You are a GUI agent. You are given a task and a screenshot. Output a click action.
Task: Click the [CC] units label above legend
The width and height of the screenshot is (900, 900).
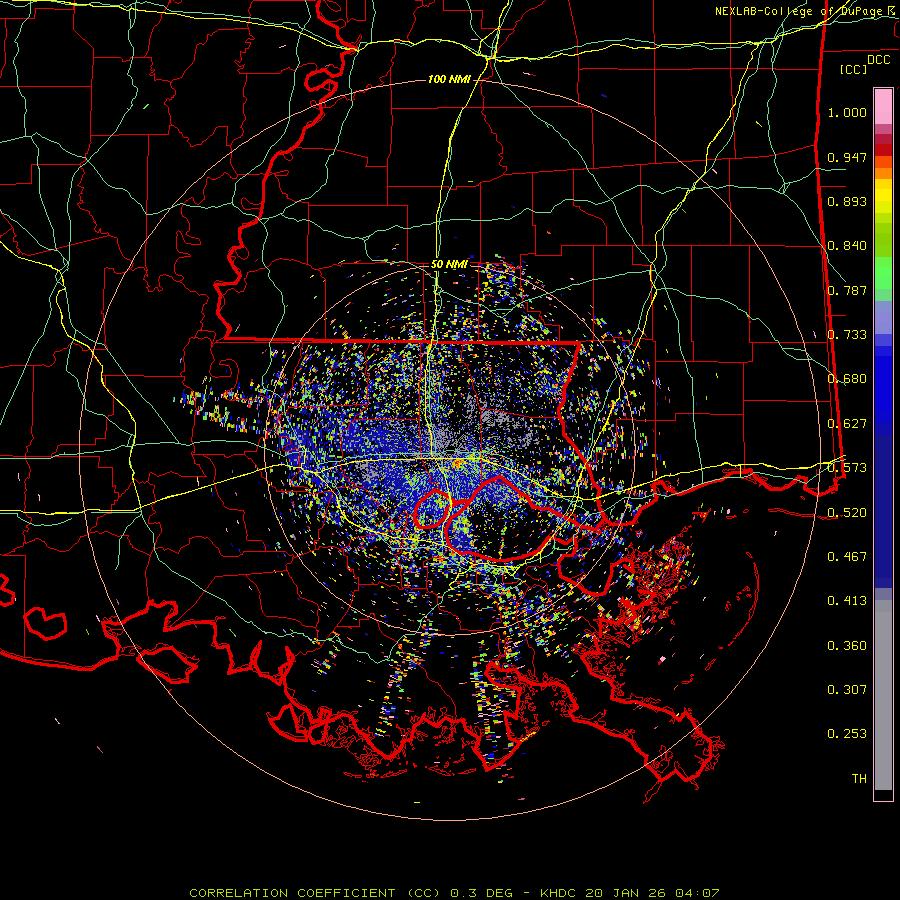(x=853, y=69)
